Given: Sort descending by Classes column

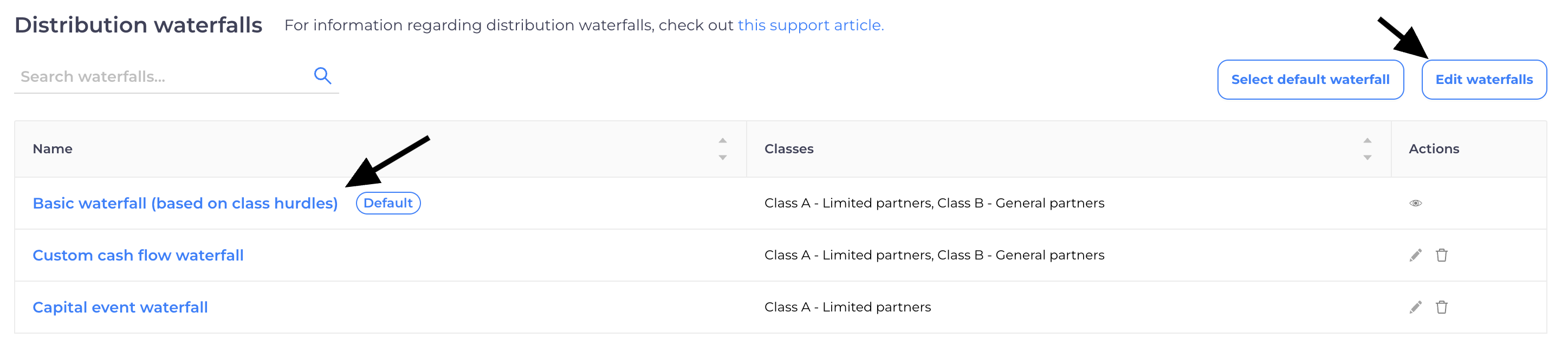Looking at the screenshot, I should [x=1367, y=158].
